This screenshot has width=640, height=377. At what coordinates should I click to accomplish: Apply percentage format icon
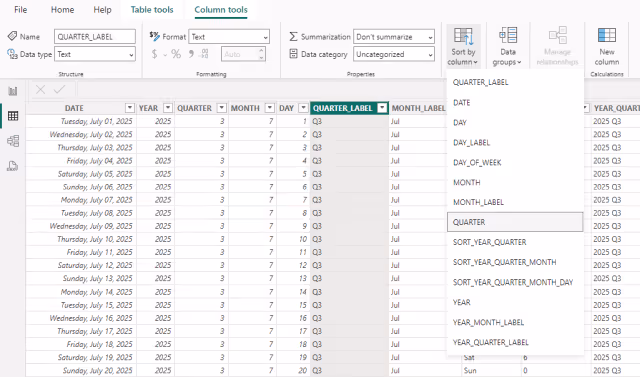[176, 54]
